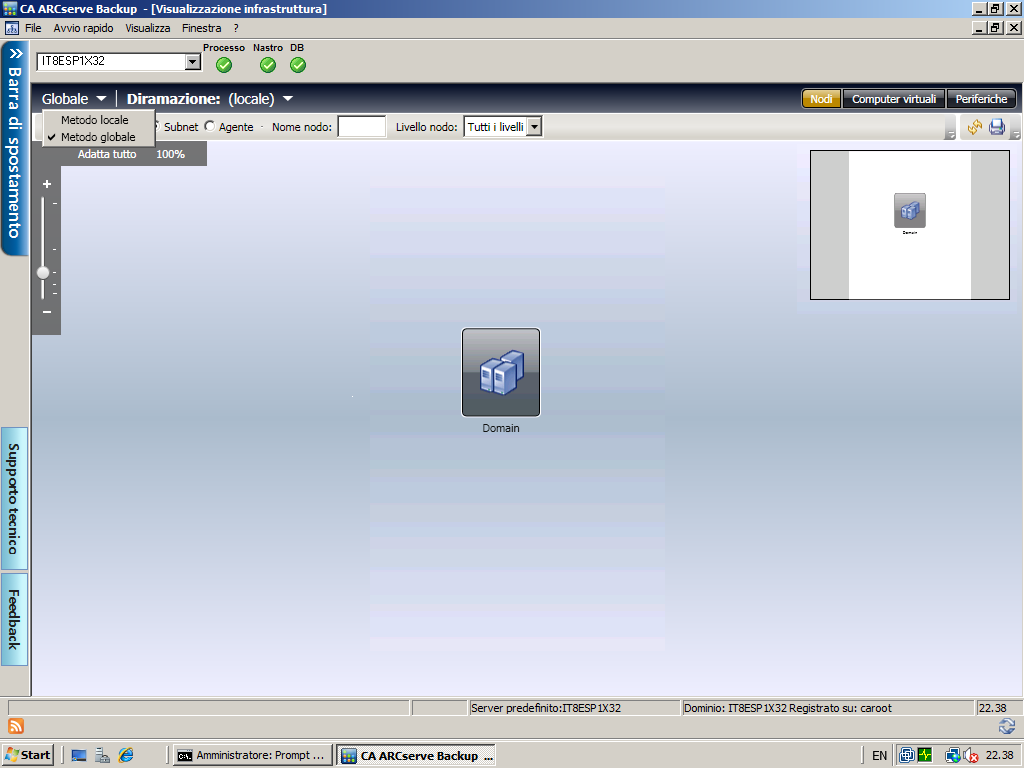
Task: Click the Windows Start button
Action: pyautogui.click(x=28, y=756)
